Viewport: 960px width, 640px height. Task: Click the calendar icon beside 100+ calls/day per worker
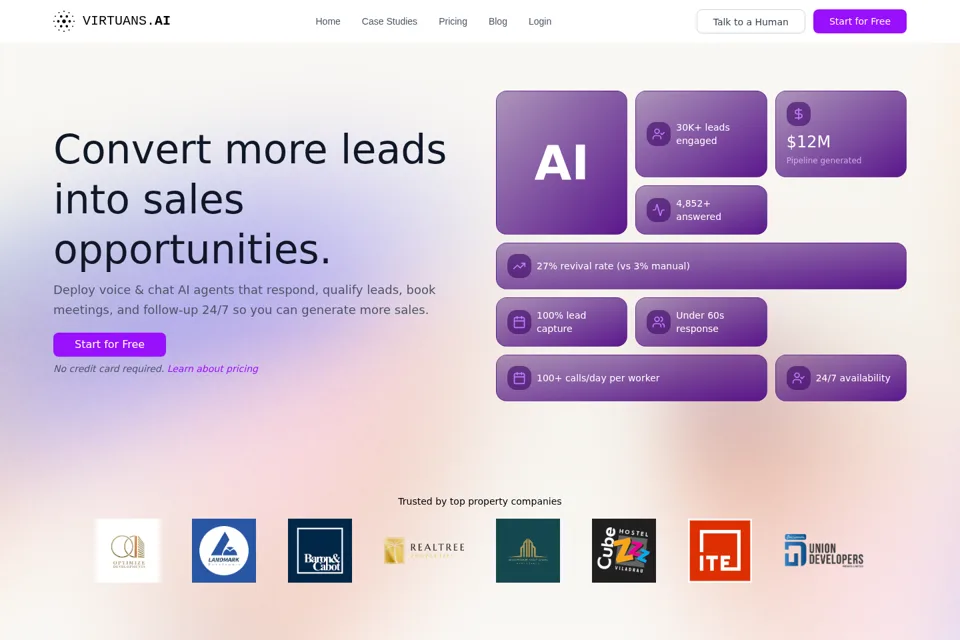coord(519,378)
